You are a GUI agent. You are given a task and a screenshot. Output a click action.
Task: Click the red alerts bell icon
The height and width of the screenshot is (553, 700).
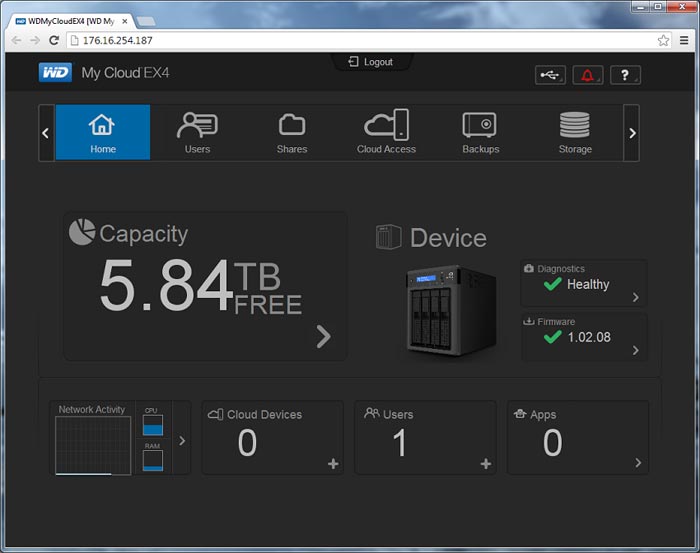[x=587, y=75]
